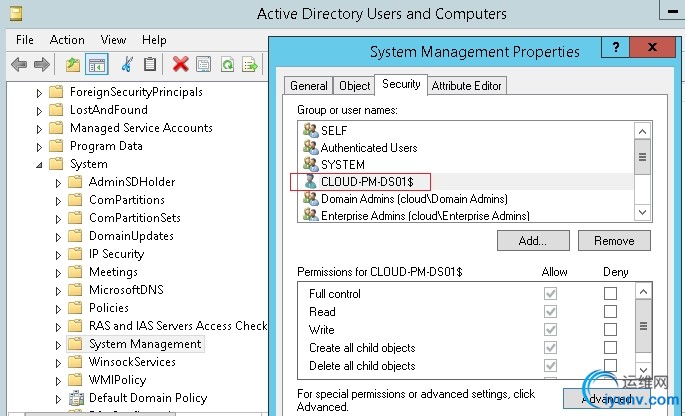Check Deny for Write permission

pos(610,330)
